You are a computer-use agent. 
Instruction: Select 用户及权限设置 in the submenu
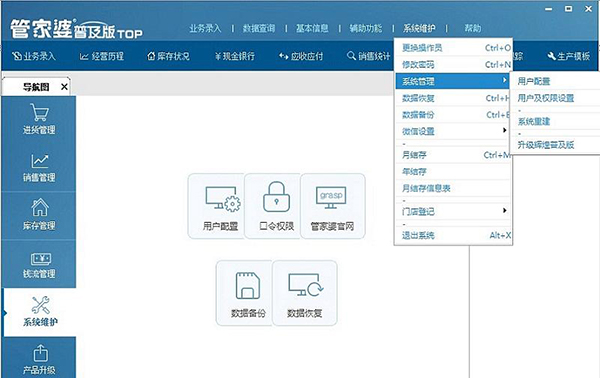tap(555, 98)
